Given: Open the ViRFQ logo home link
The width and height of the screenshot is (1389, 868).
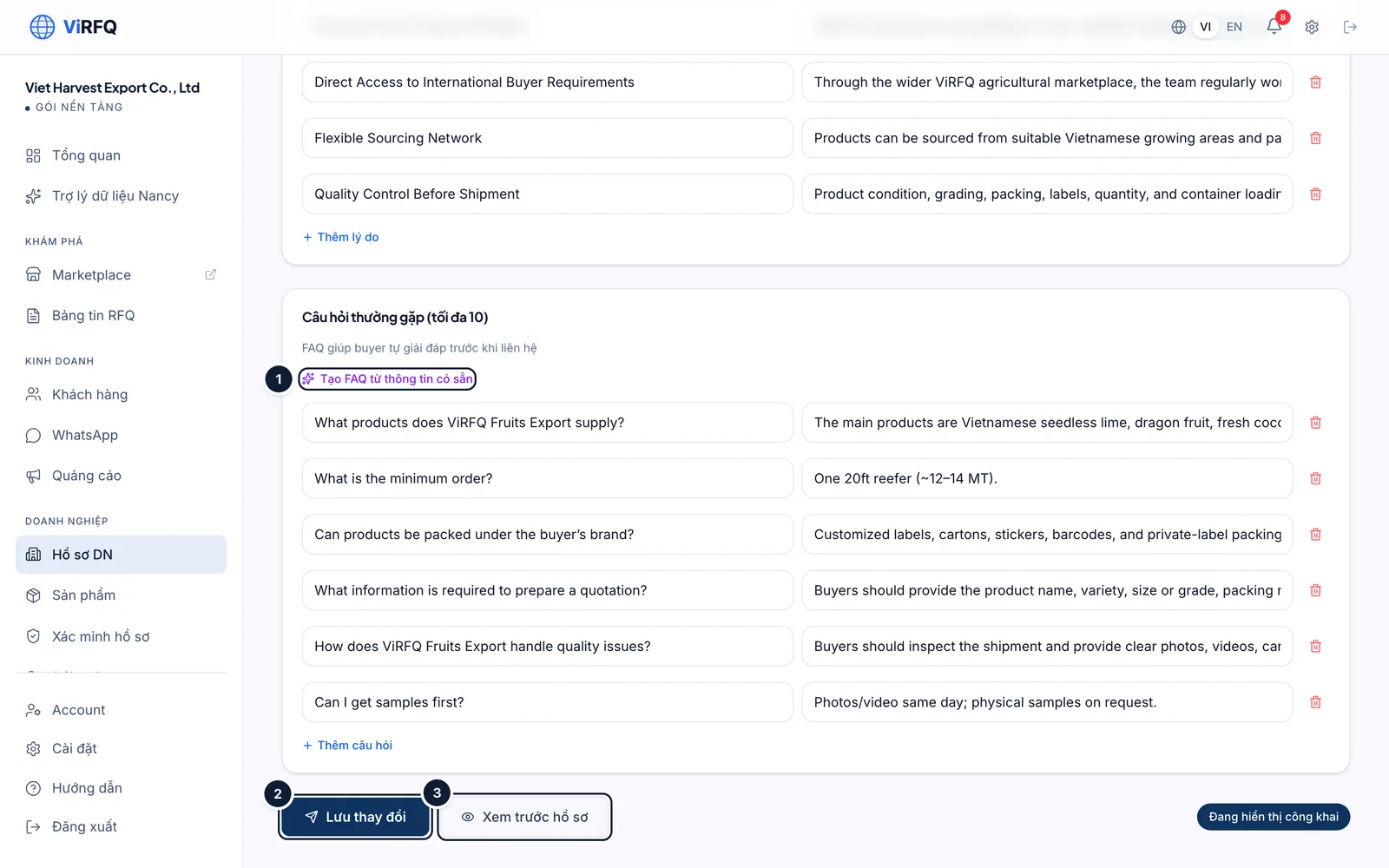Looking at the screenshot, I should (73, 27).
